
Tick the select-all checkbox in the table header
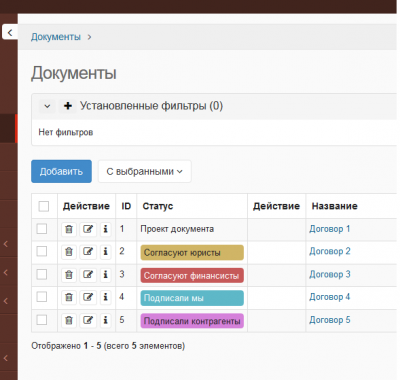44,206
